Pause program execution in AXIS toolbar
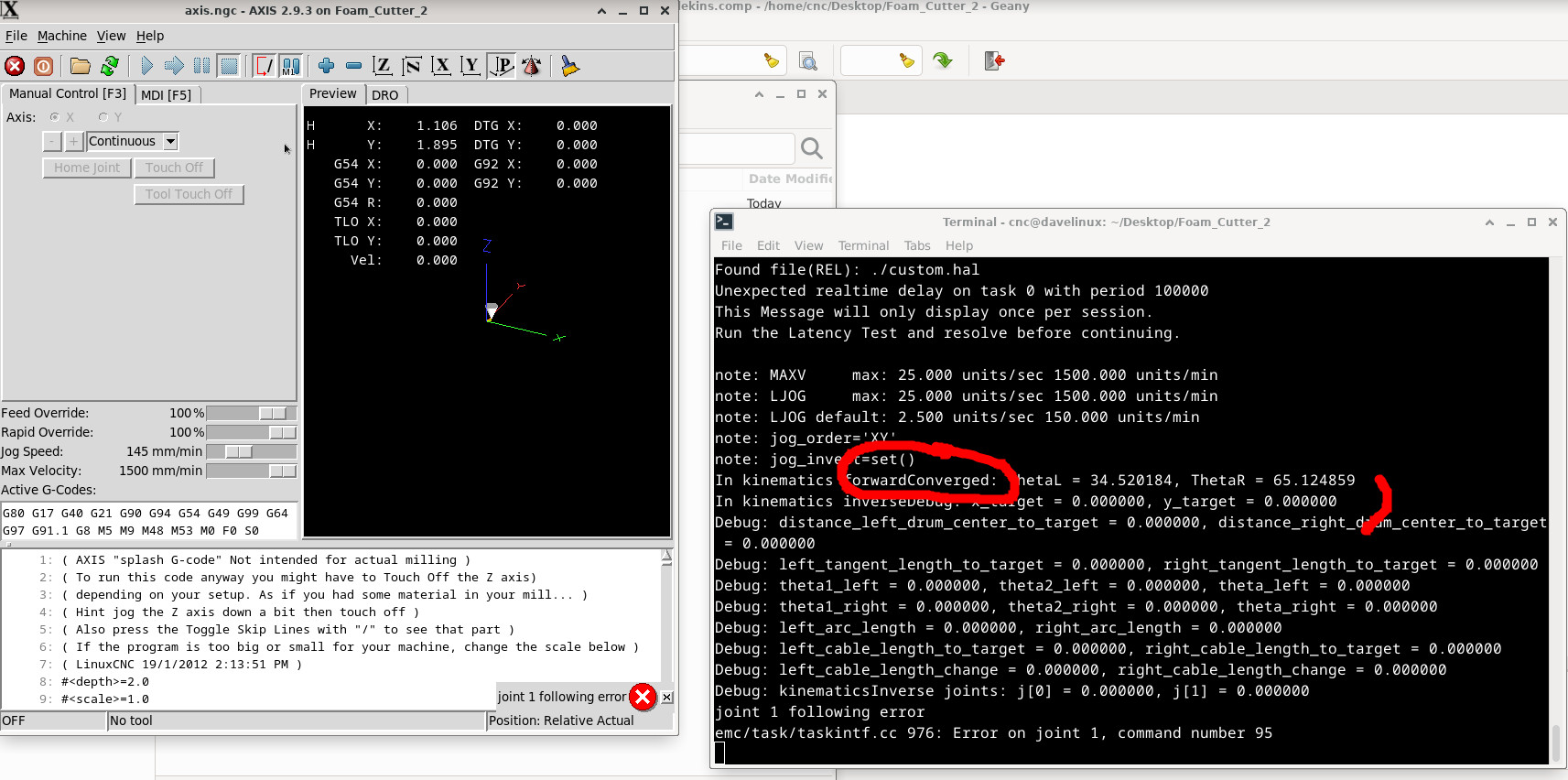This screenshot has width=1568, height=780. (x=201, y=66)
